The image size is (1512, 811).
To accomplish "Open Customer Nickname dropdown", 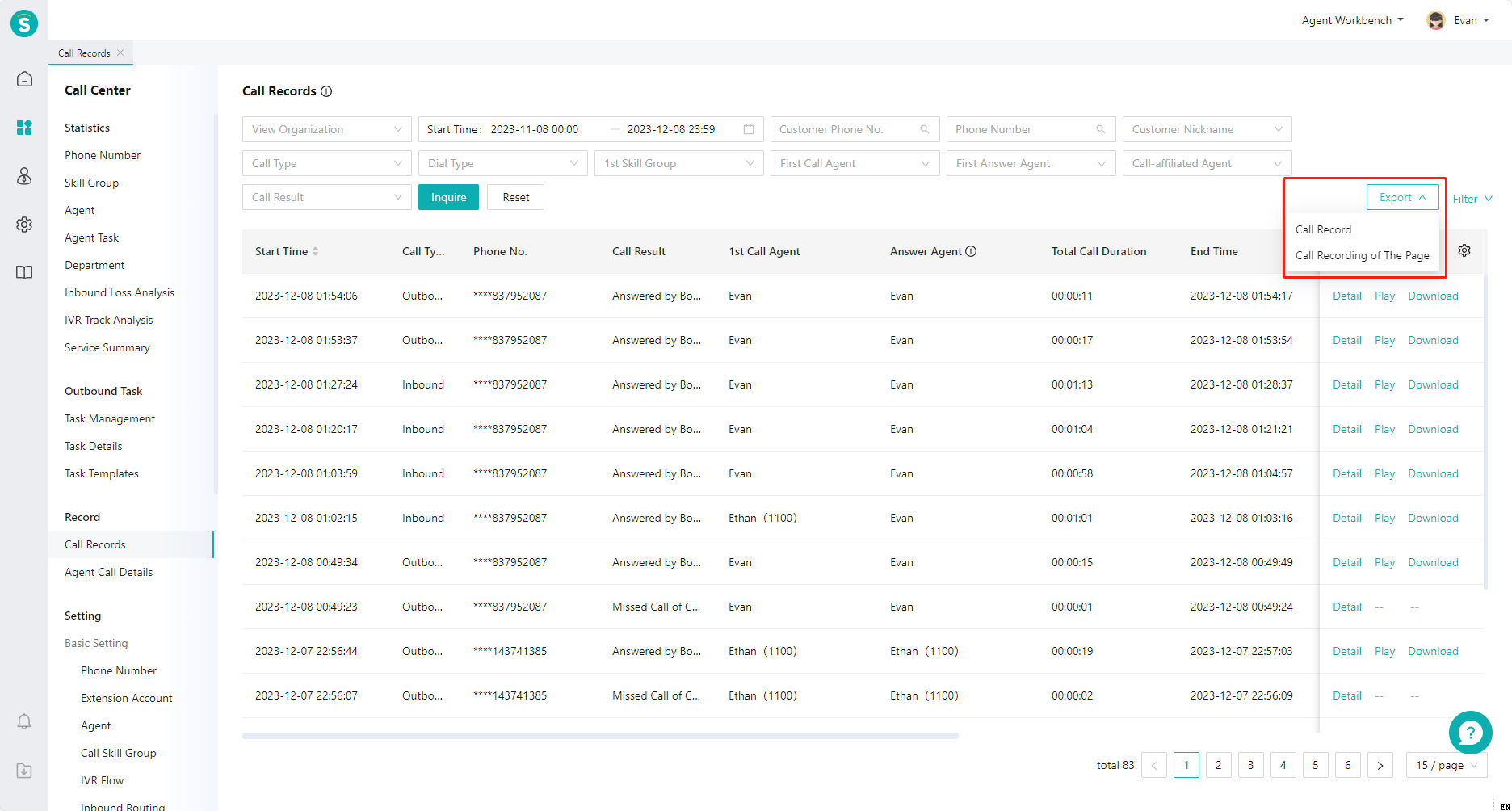I will [1207, 129].
